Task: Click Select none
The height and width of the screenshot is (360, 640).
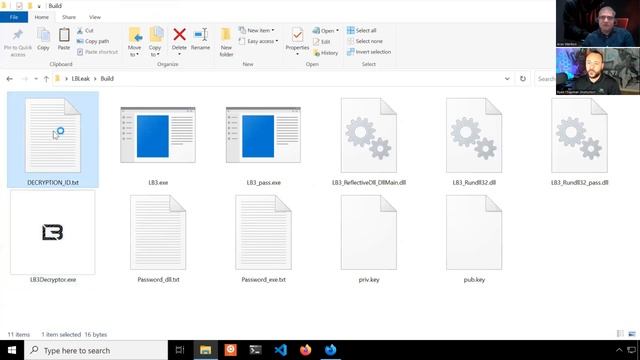Action: tap(365, 41)
